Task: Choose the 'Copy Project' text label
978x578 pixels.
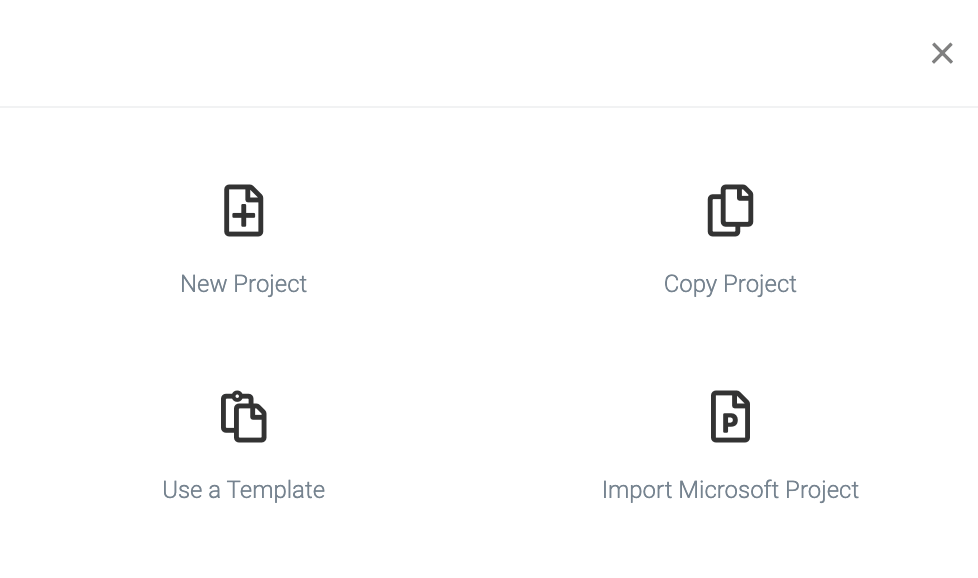Action: (730, 284)
